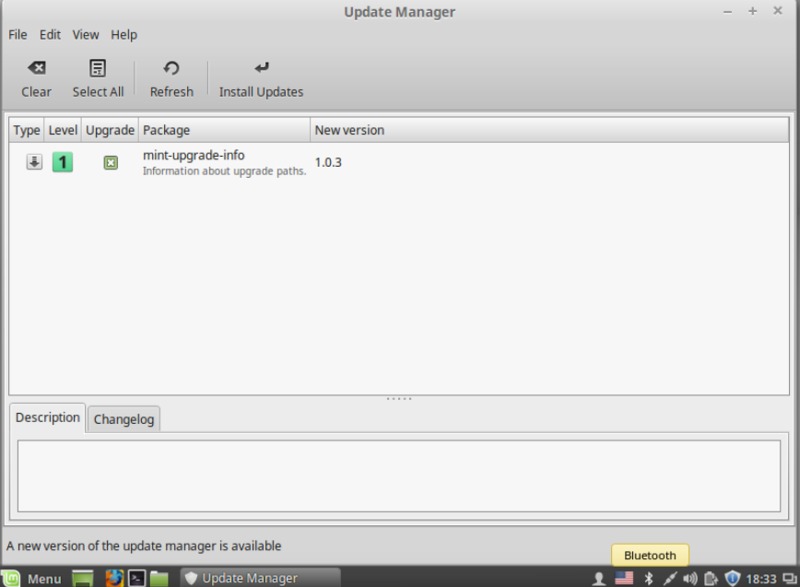Click the Clear toolbar icon
Screen dimensions: 800x587
click(36, 69)
